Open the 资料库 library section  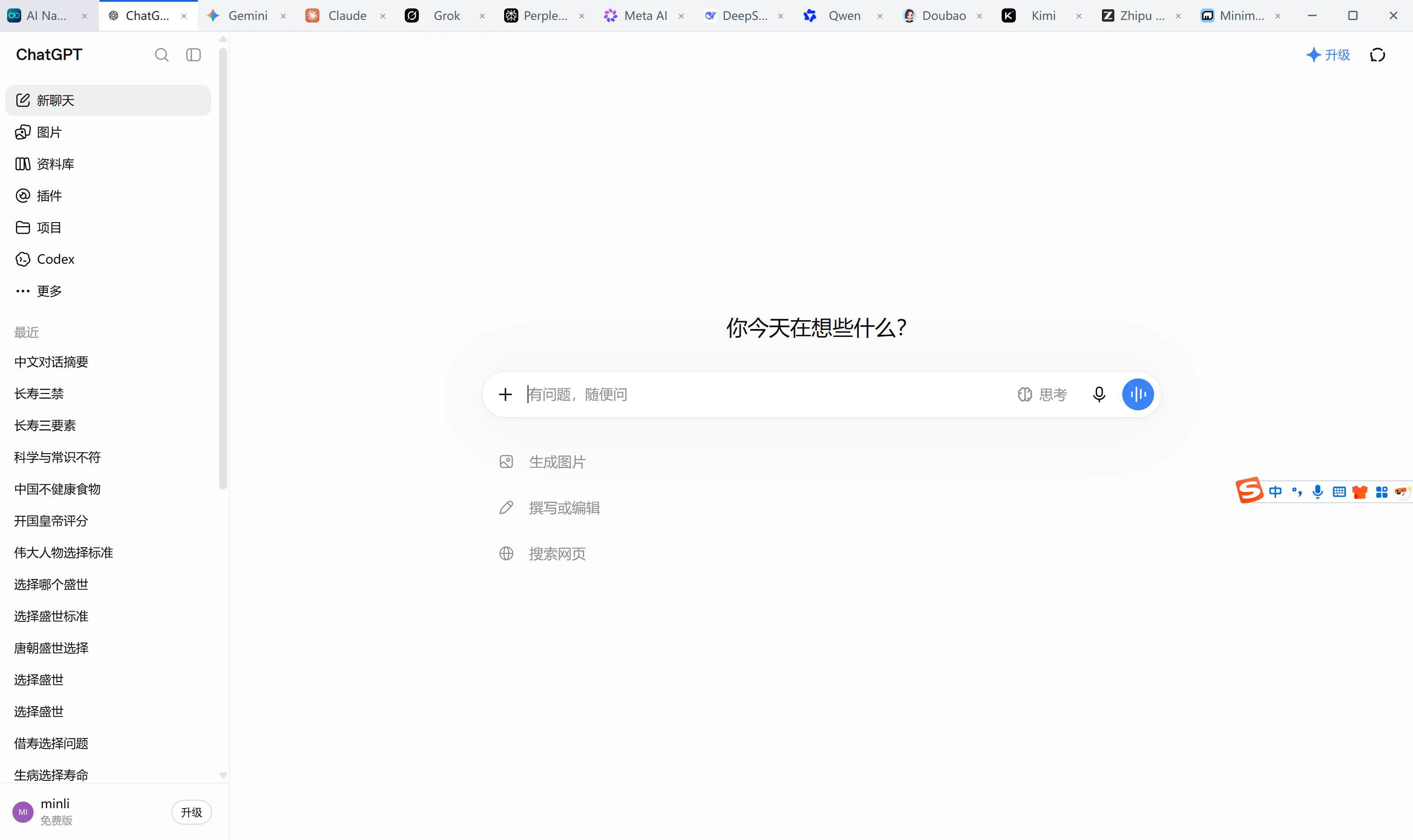pyautogui.click(x=108, y=163)
